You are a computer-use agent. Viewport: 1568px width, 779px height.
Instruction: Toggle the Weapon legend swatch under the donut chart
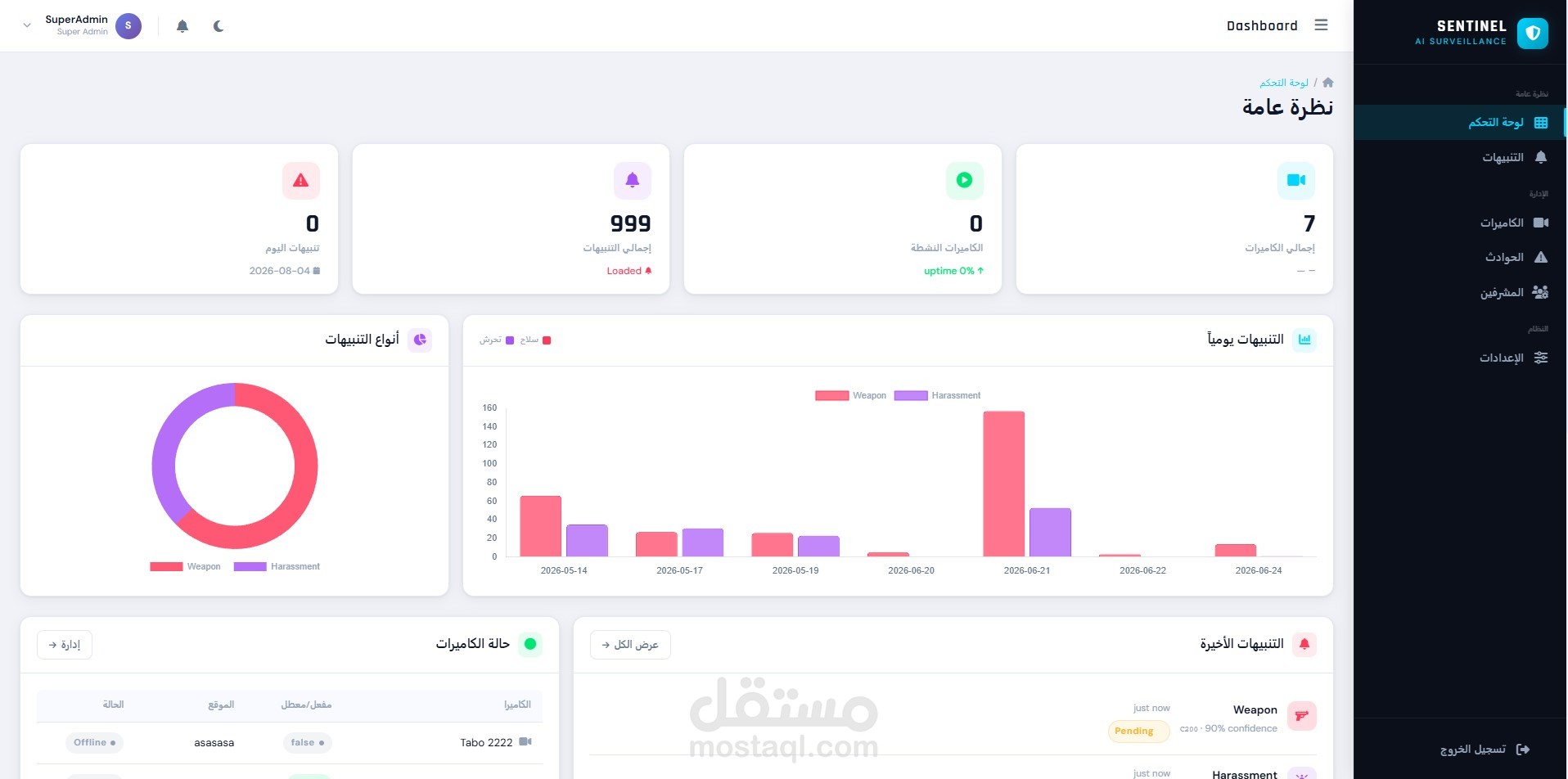166,567
